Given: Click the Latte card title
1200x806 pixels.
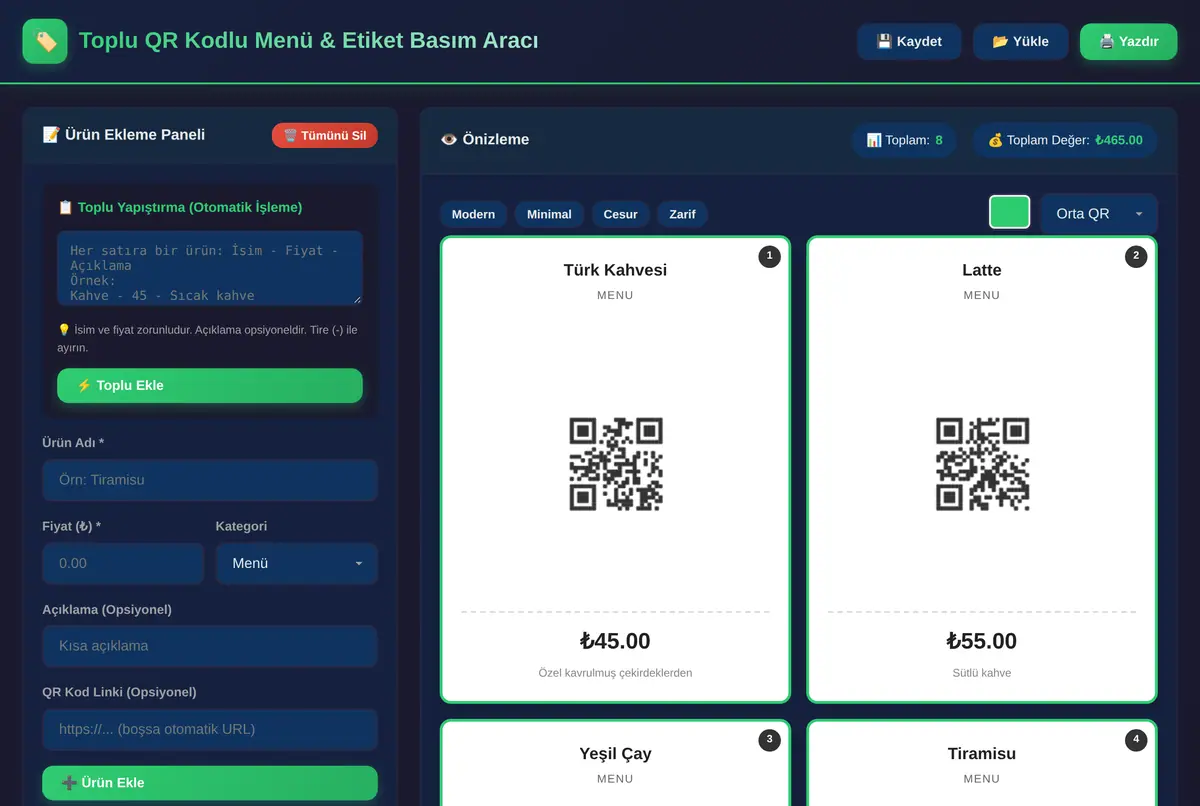Looking at the screenshot, I should click(982, 270).
